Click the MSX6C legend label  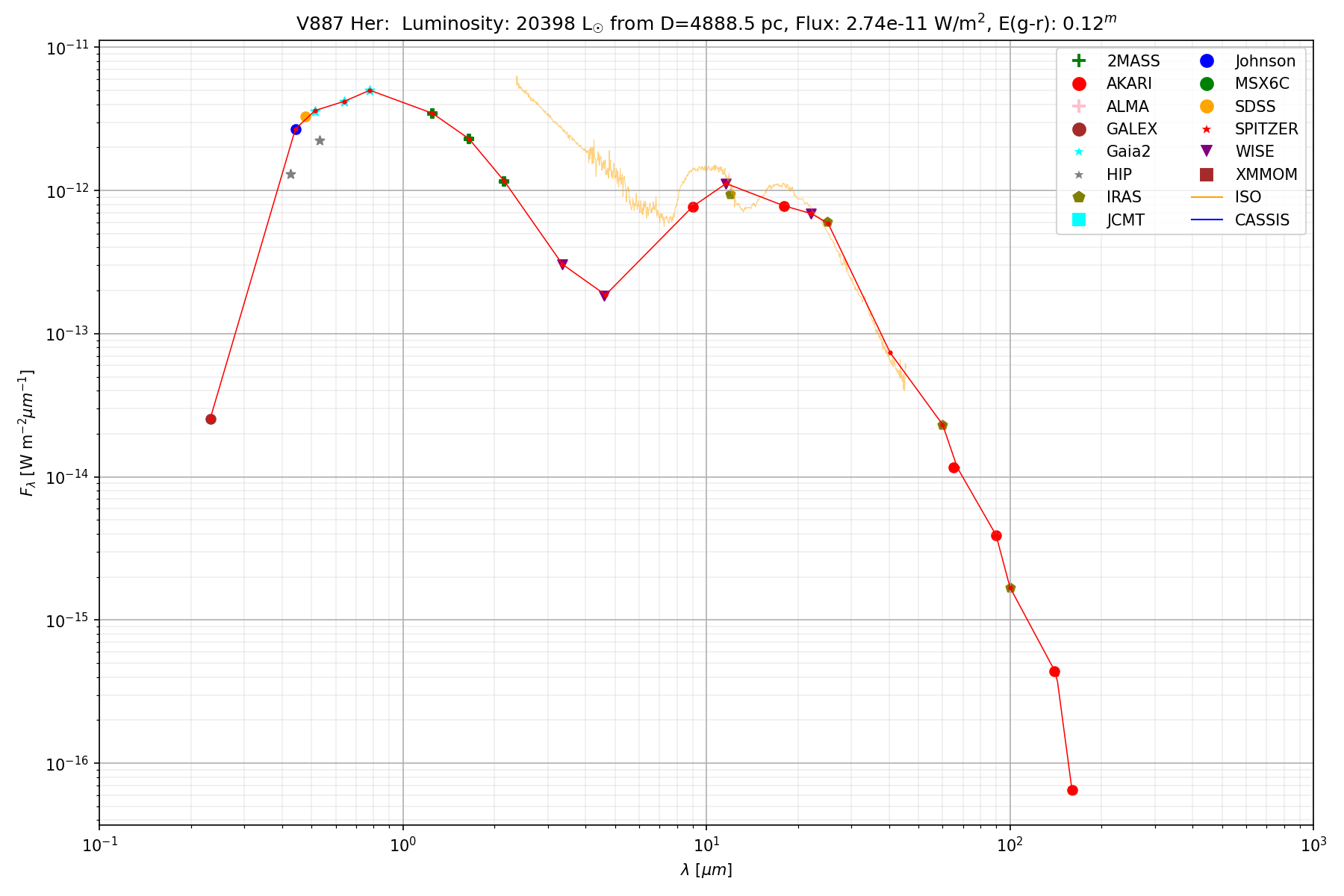pos(1262,84)
